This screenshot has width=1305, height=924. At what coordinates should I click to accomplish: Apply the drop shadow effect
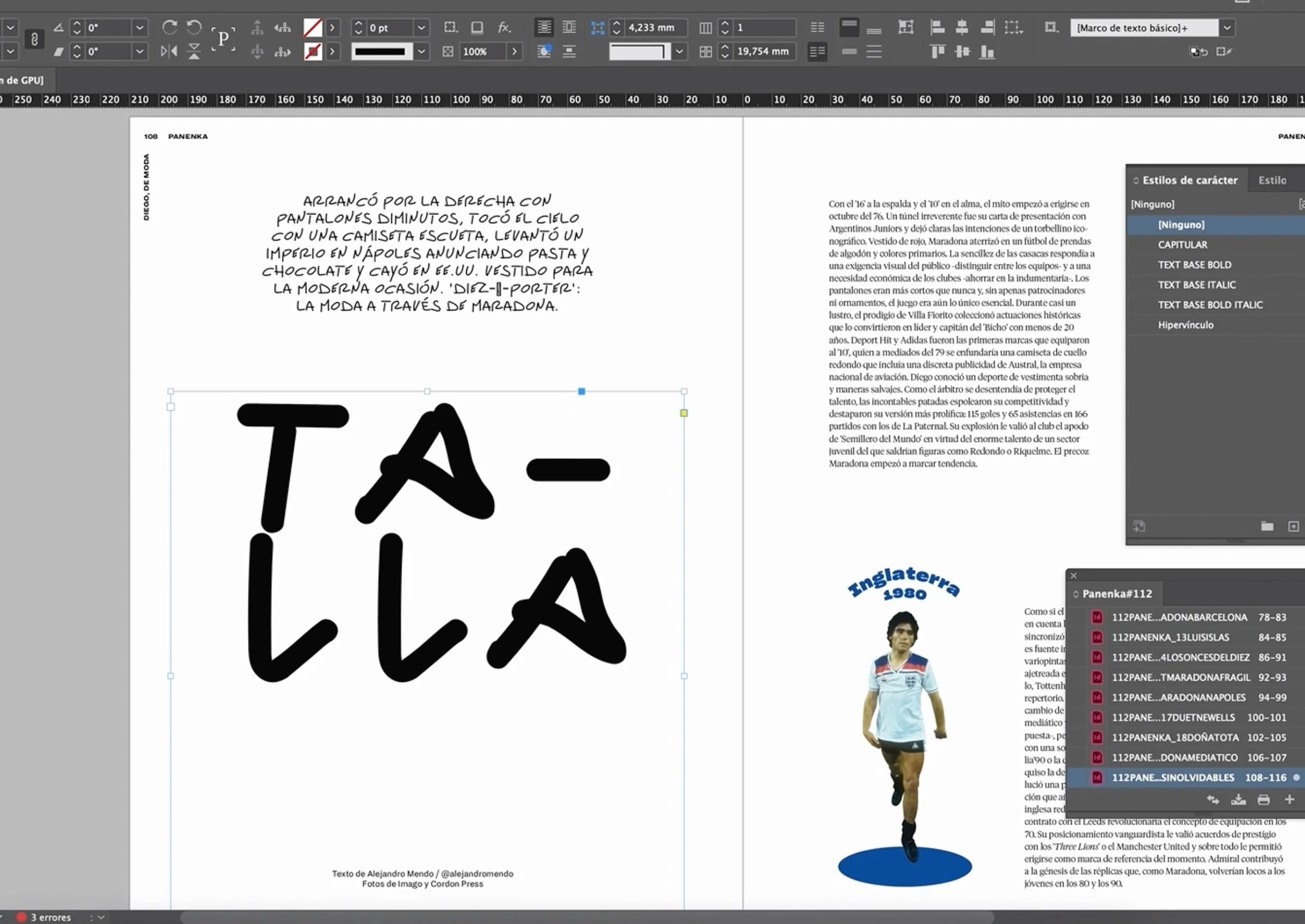477,27
